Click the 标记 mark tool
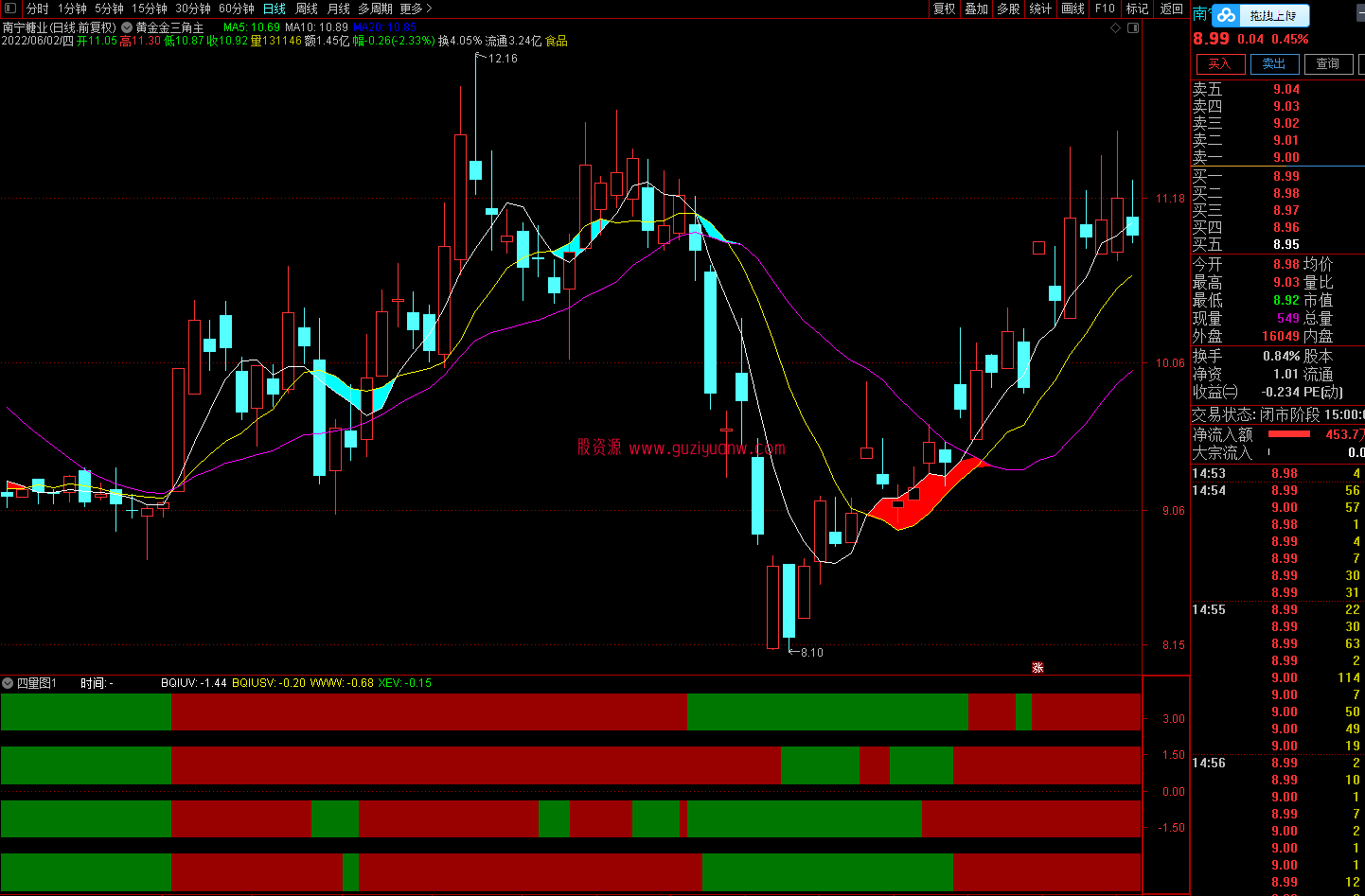The height and width of the screenshot is (896, 1365). point(1137,9)
